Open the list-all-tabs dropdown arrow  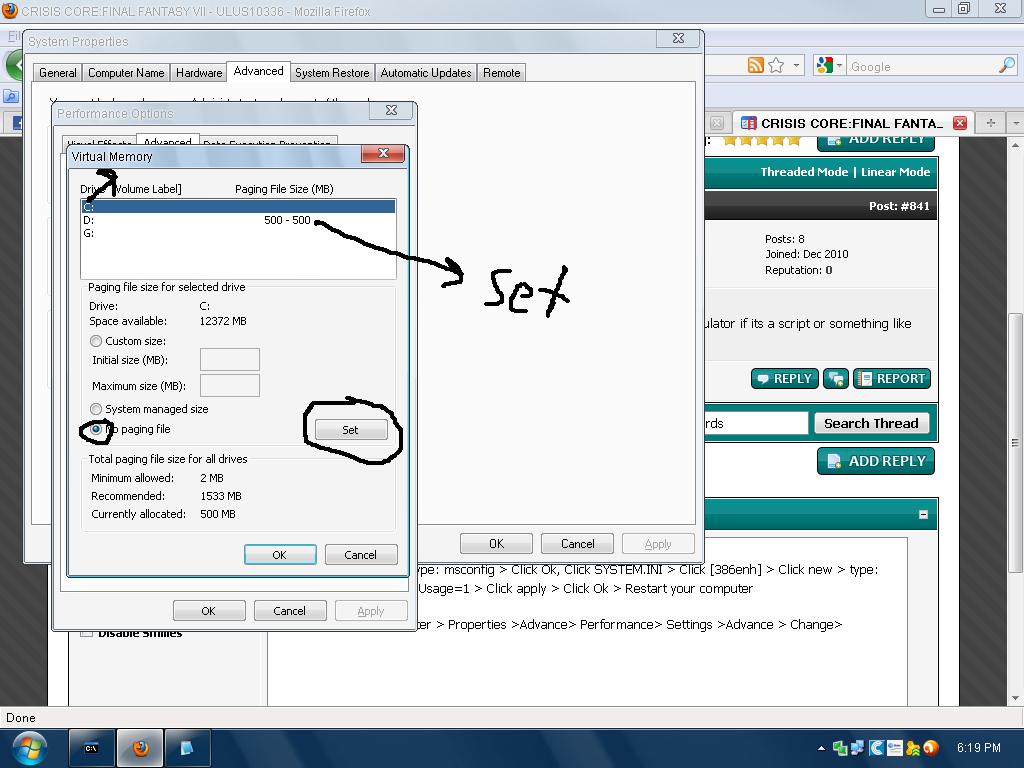pos(1015,123)
